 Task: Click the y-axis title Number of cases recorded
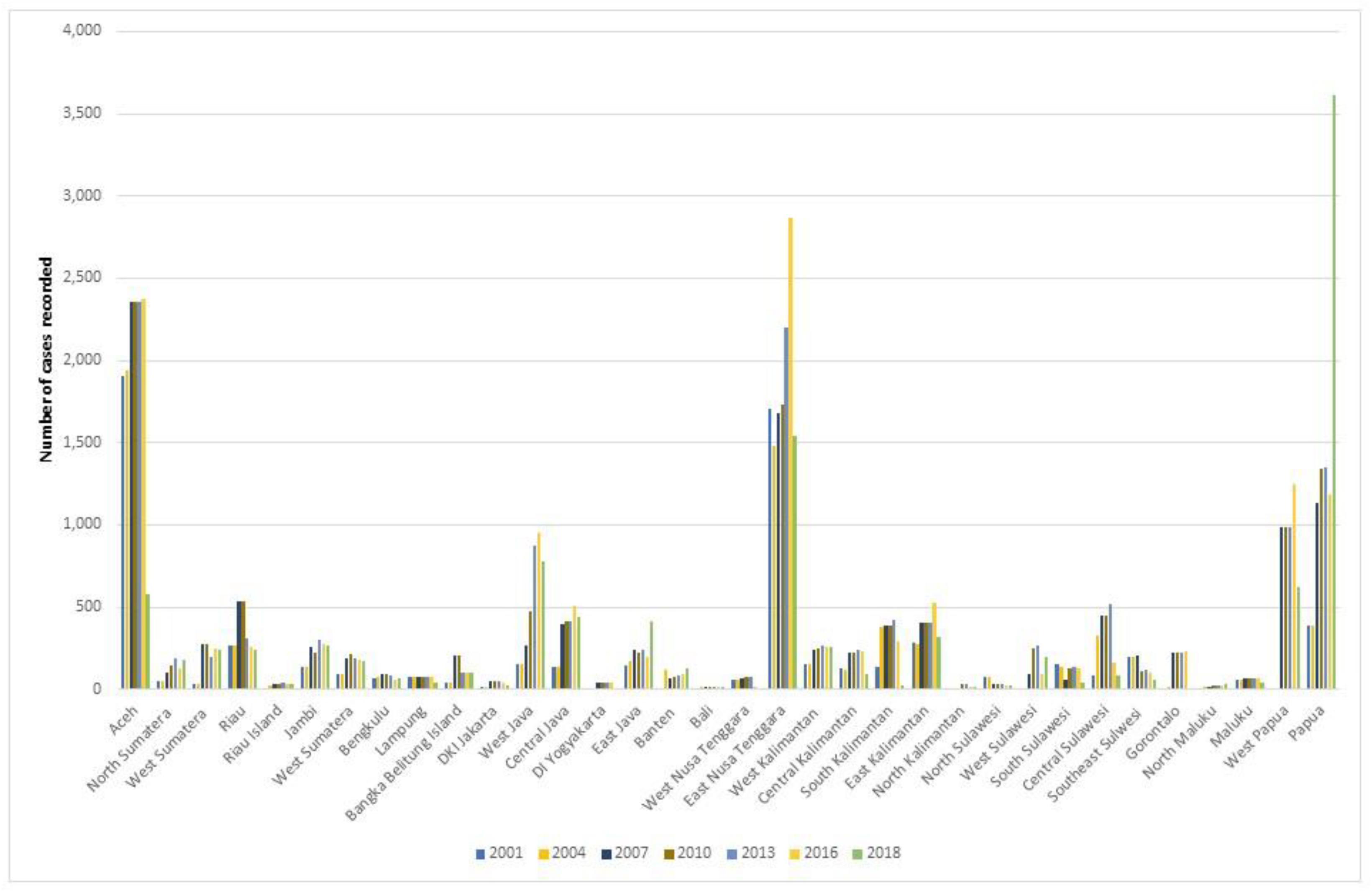(46, 360)
